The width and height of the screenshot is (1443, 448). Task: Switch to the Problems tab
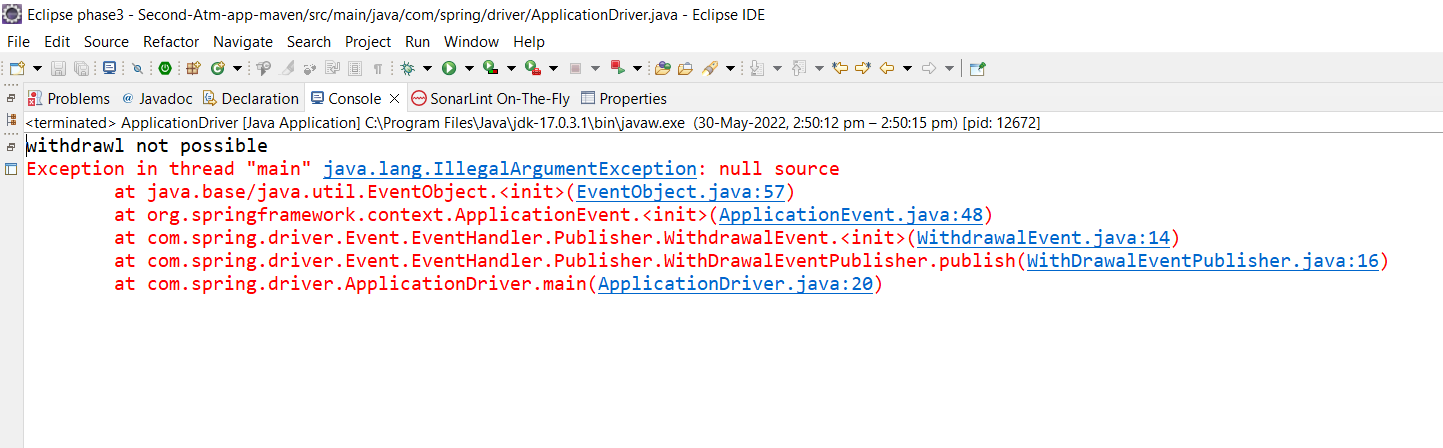point(69,98)
